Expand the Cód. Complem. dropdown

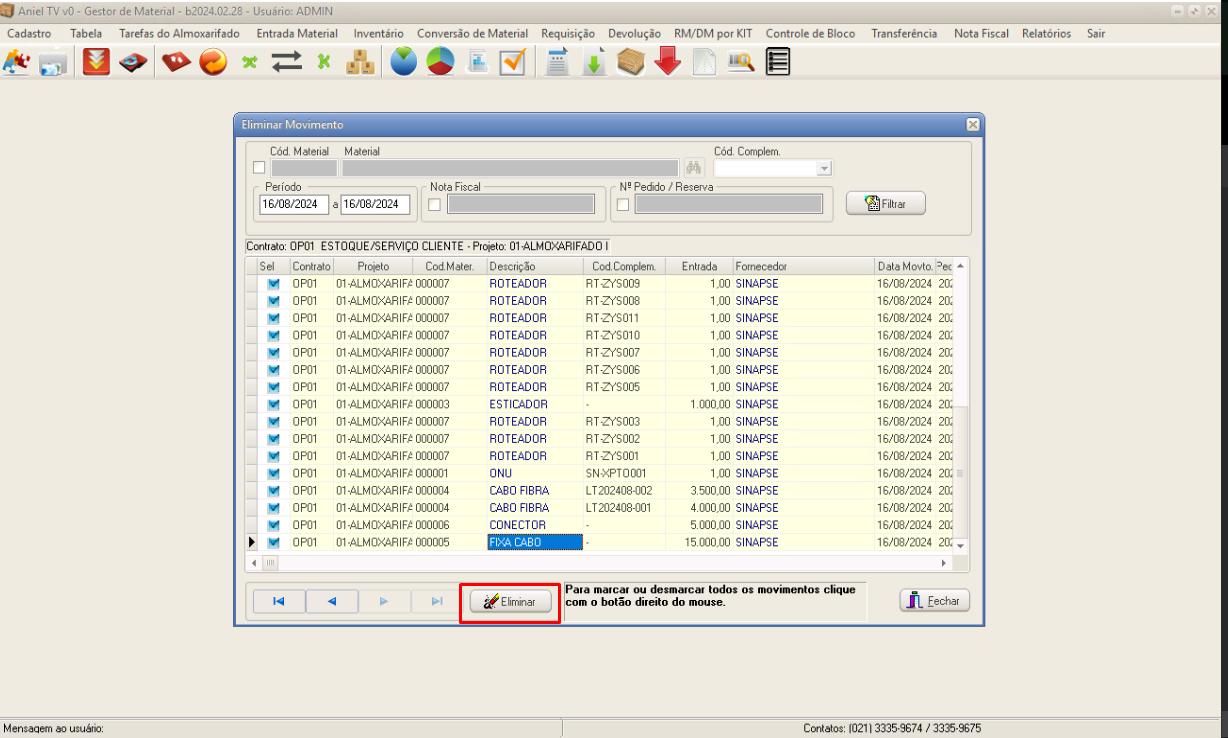(x=824, y=169)
